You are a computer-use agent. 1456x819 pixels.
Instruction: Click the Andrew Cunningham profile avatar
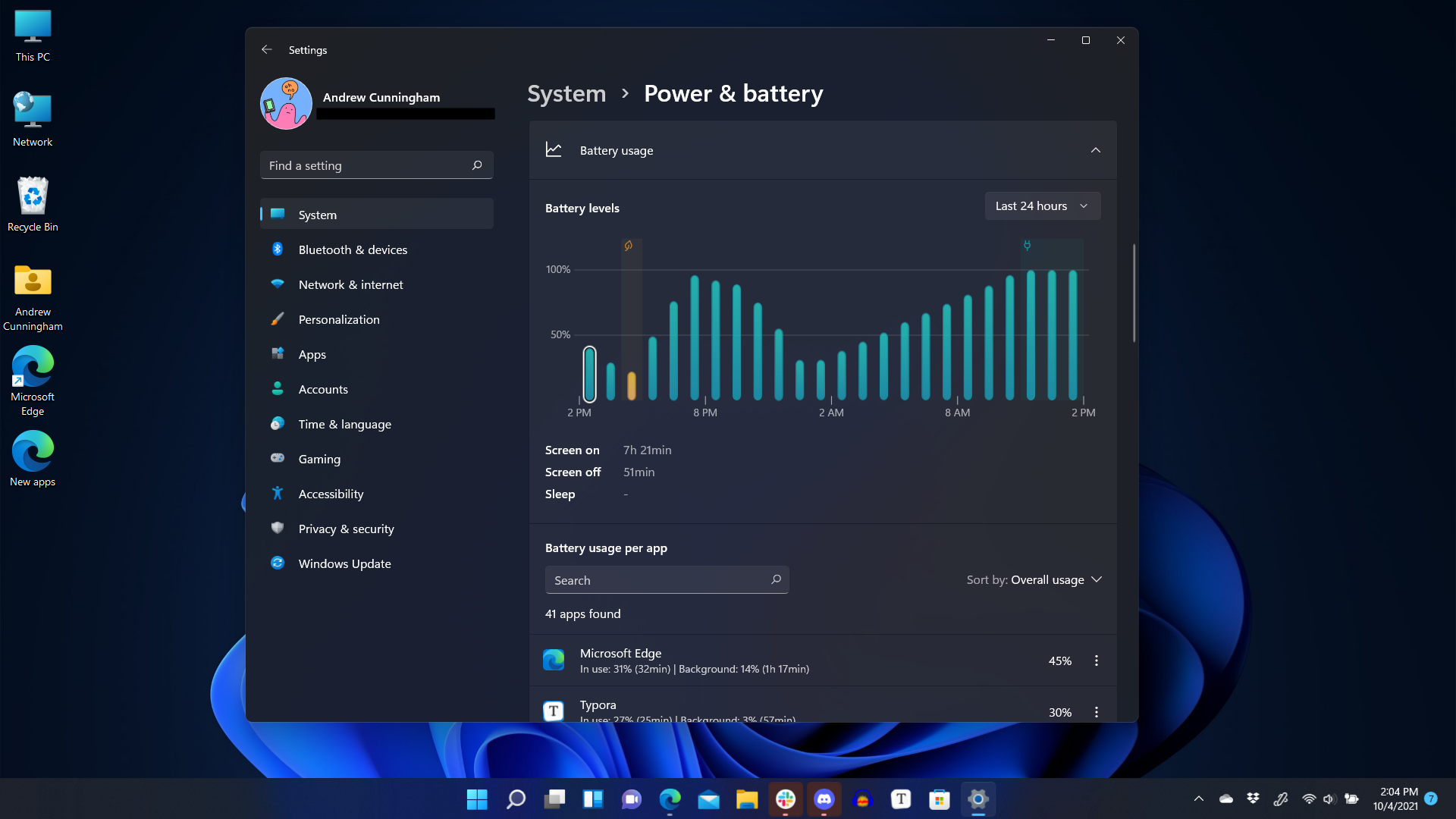(286, 104)
